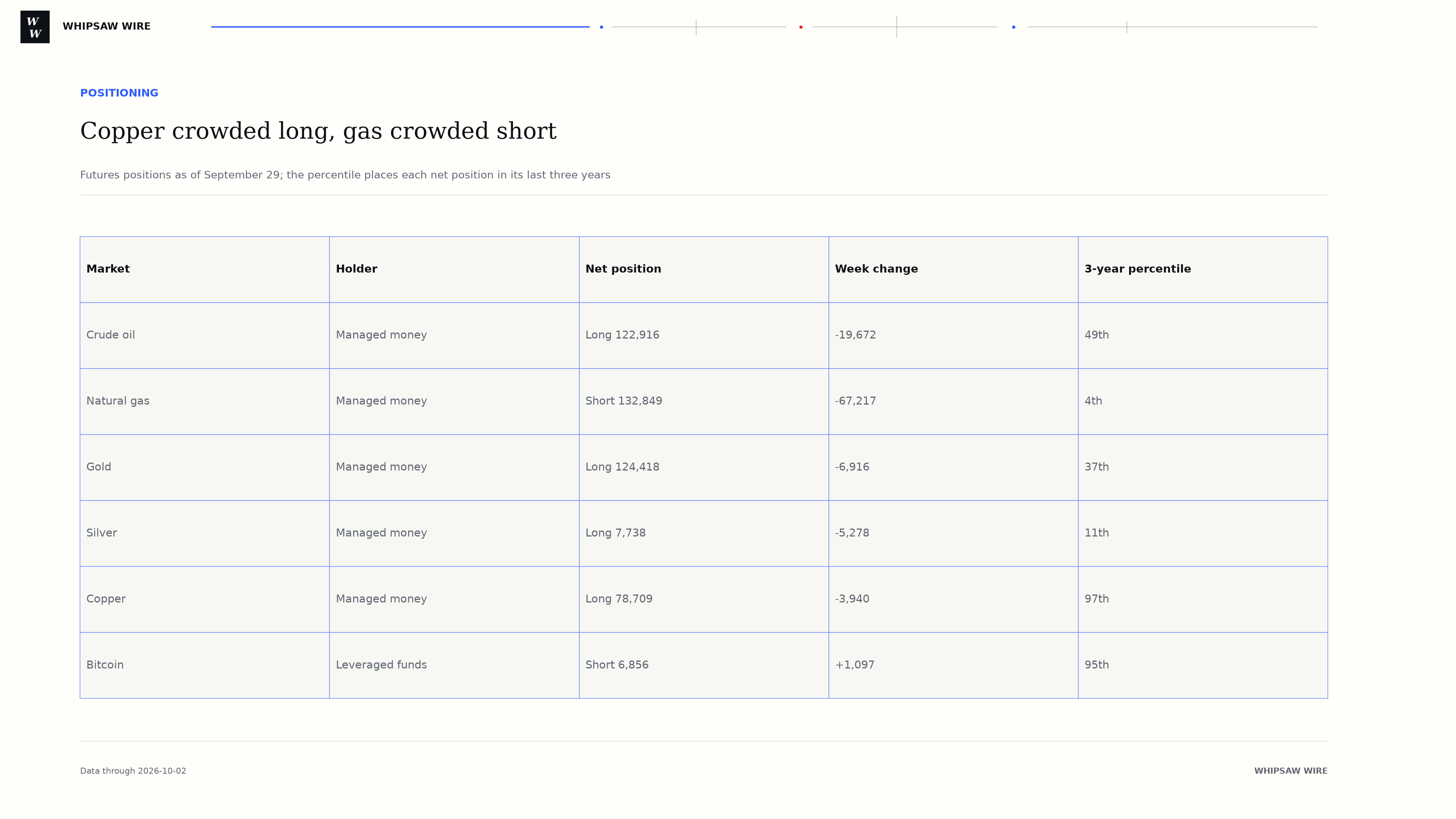This screenshot has height=819, width=1456.
Task: Click the Long 7,738 net position
Action: click(x=615, y=533)
